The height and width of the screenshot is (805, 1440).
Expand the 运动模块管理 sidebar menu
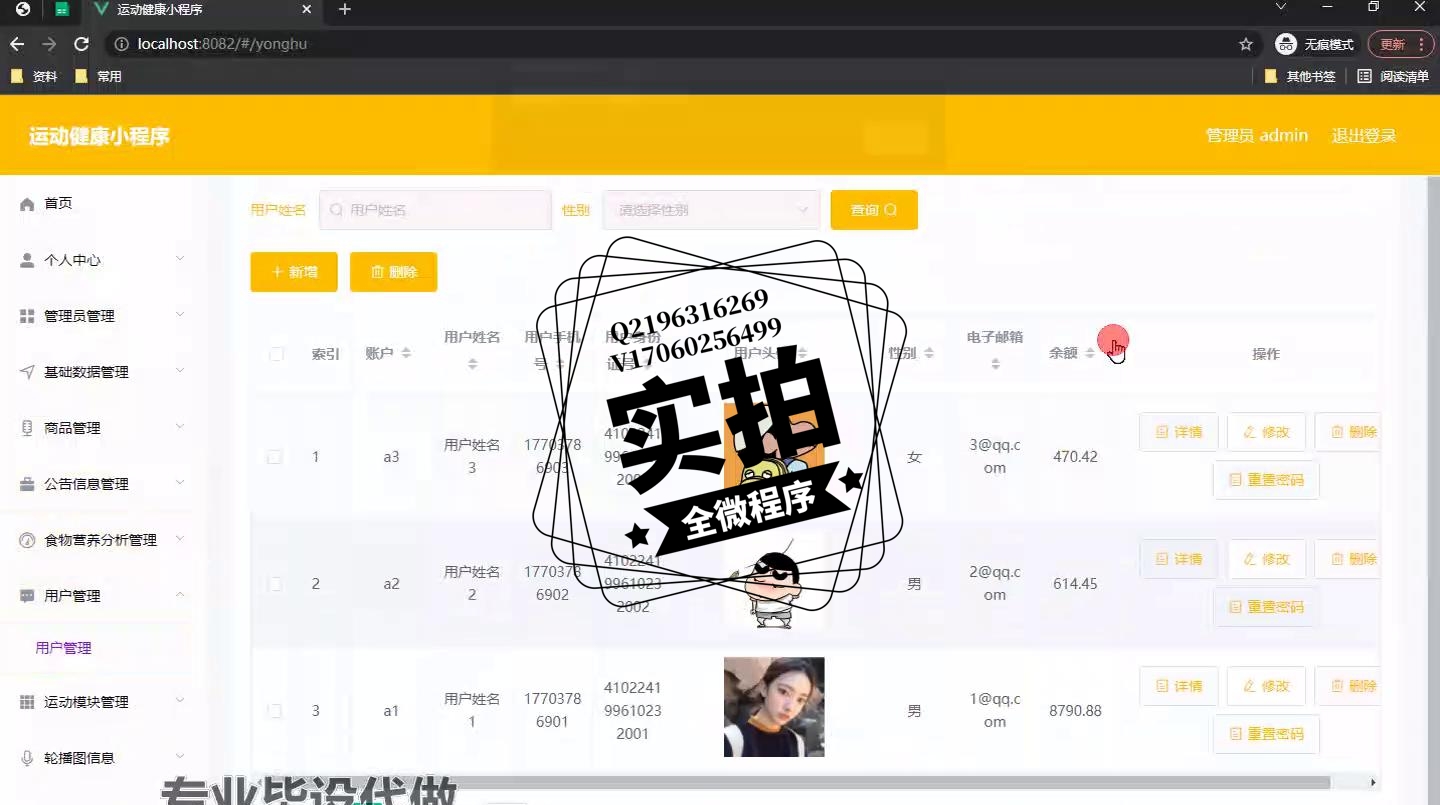[x=104, y=702]
